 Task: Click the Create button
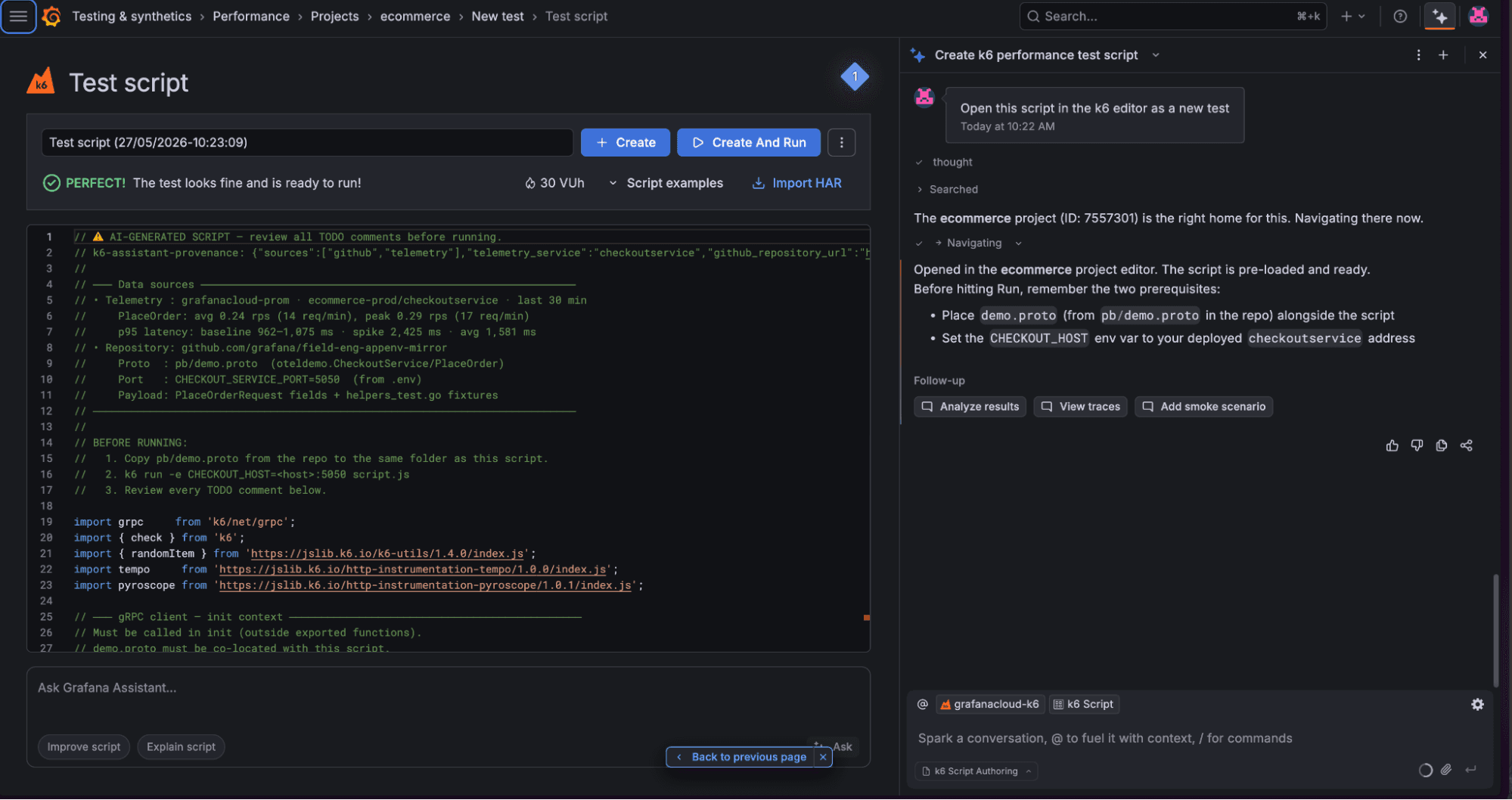point(625,142)
